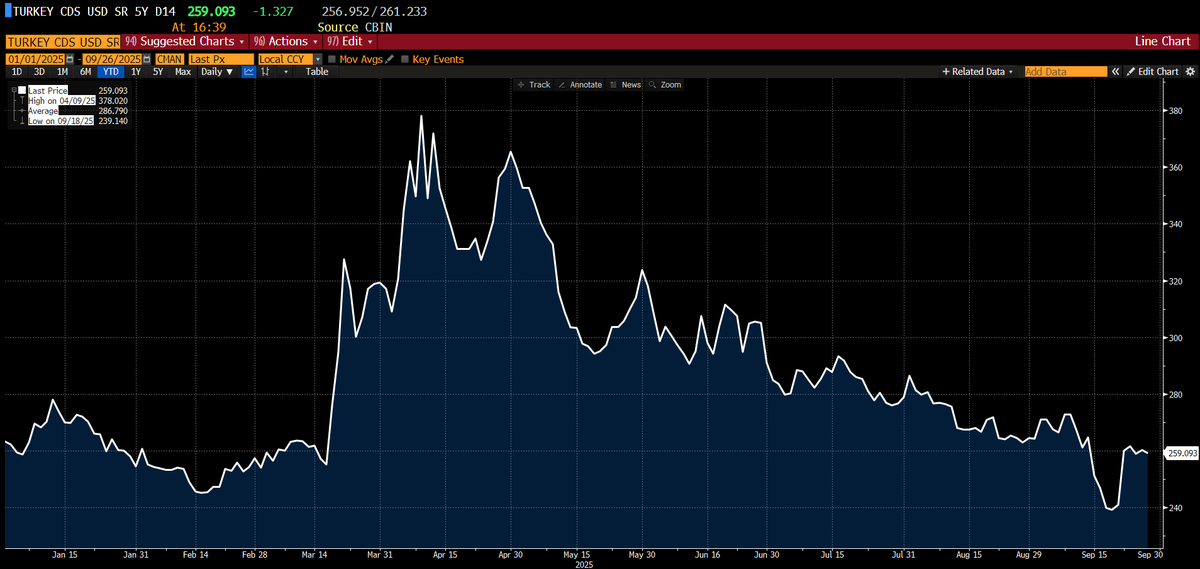Switch to the candlestick chart type icon
Viewport: 1200px width, 569px height.
tap(265, 72)
